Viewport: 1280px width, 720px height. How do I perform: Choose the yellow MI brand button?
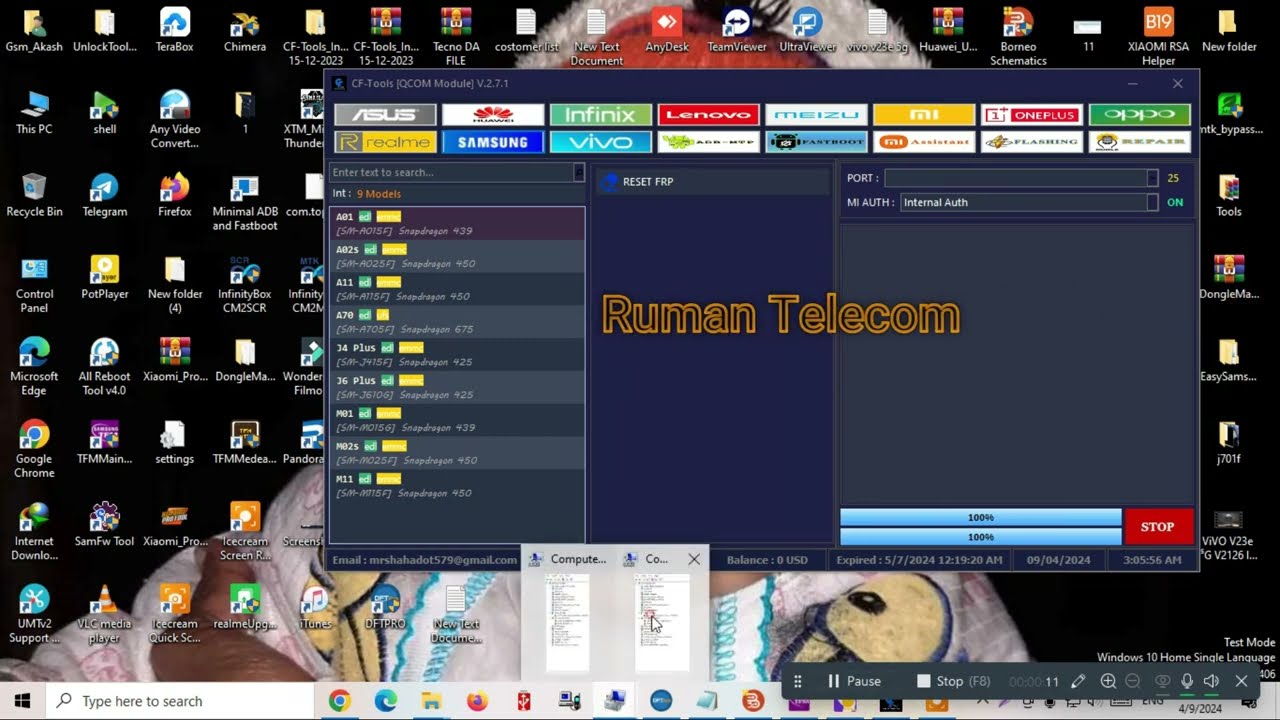point(924,115)
